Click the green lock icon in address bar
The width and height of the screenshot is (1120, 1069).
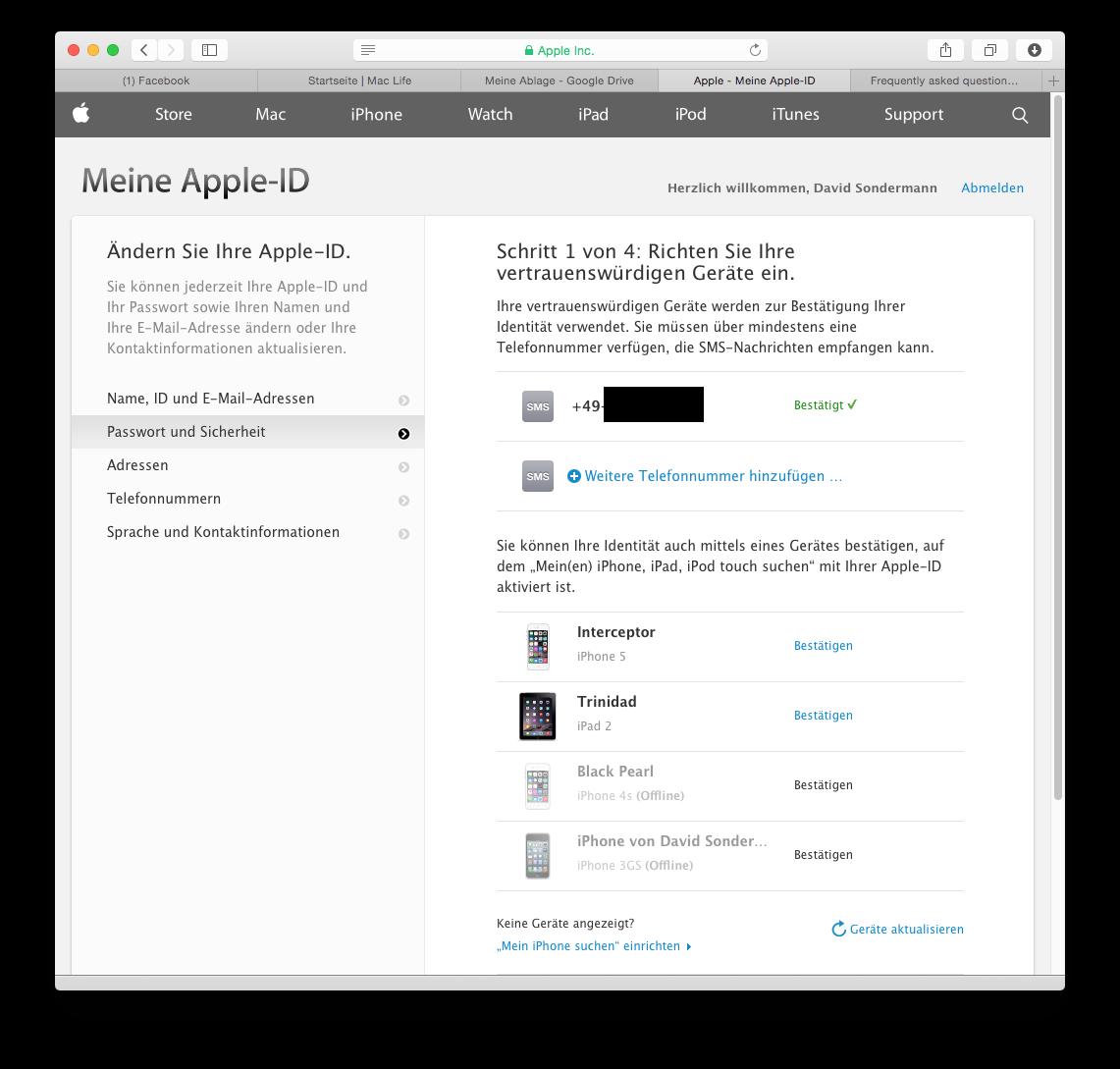tap(528, 51)
